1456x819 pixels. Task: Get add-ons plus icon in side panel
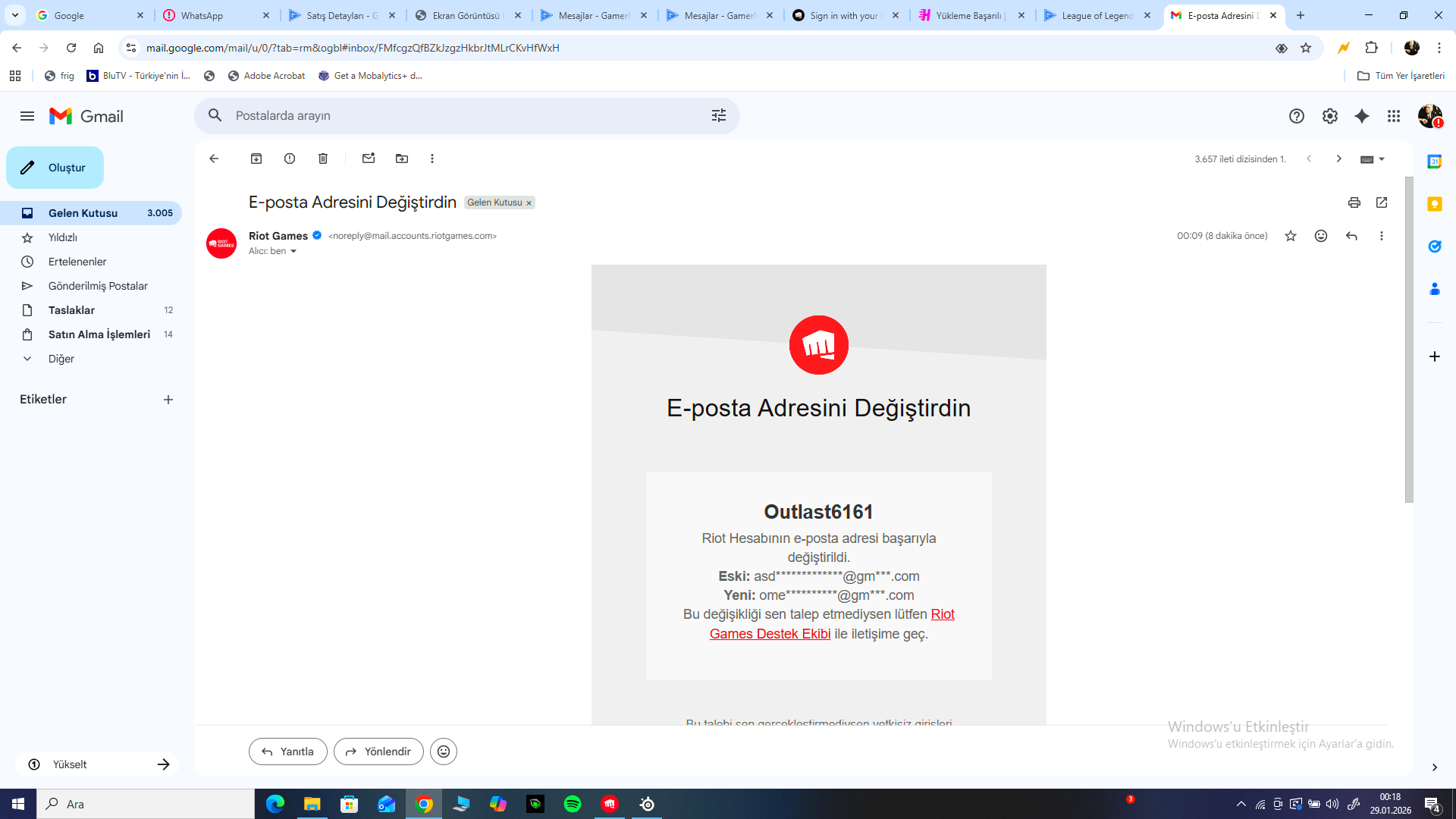1435,356
